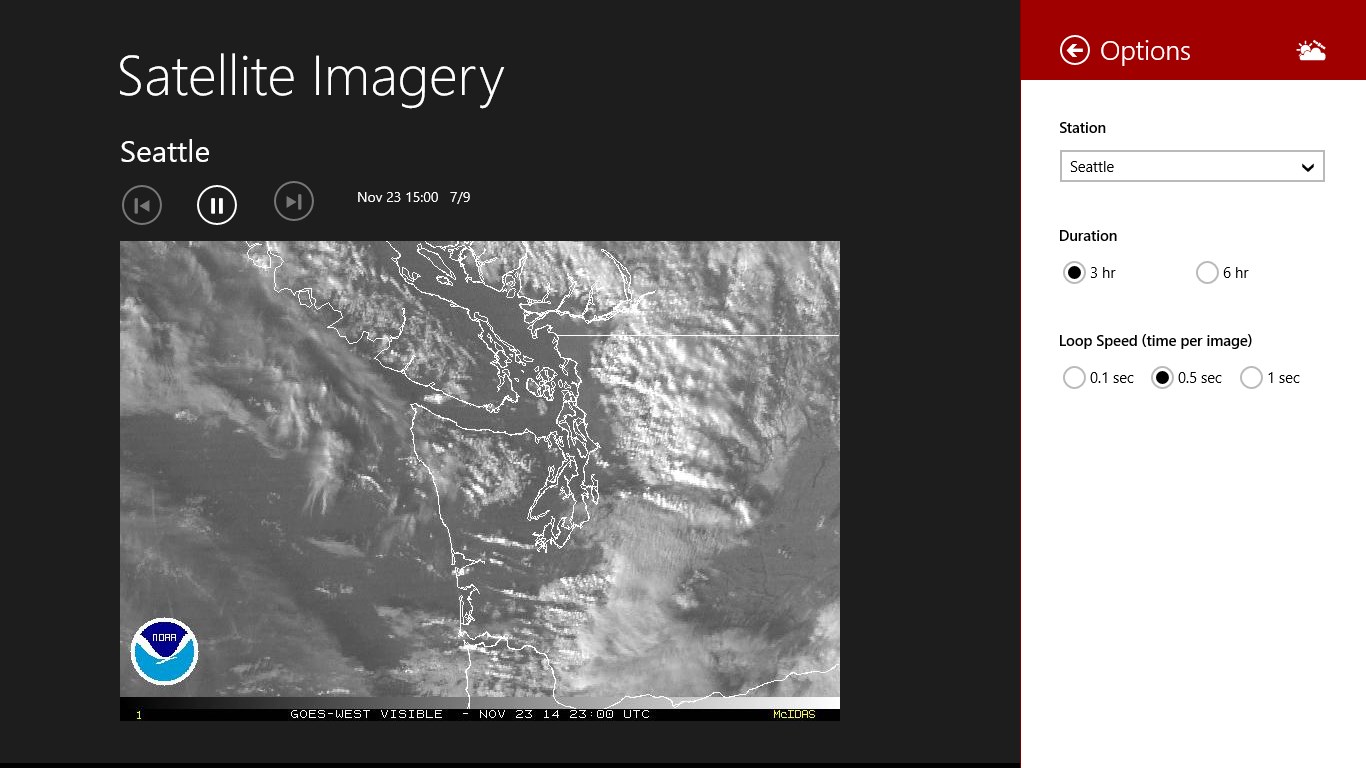Pause the satellite image loop
1366x768 pixels.
click(217, 204)
